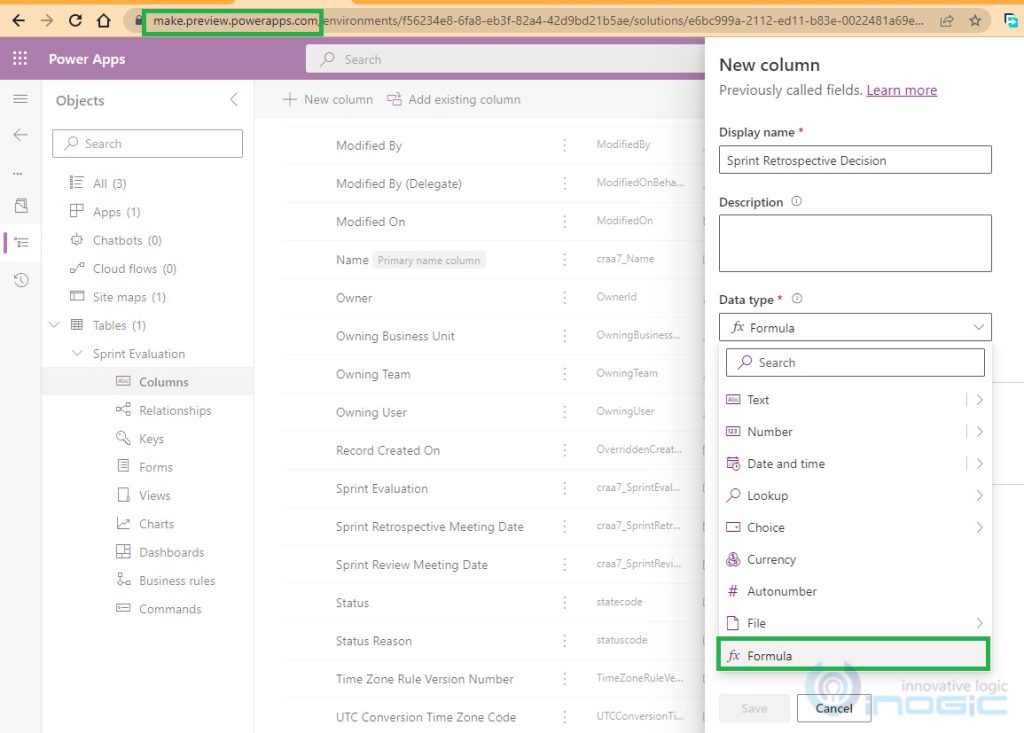
Task: Click the Cancel button
Action: pos(833,708)
